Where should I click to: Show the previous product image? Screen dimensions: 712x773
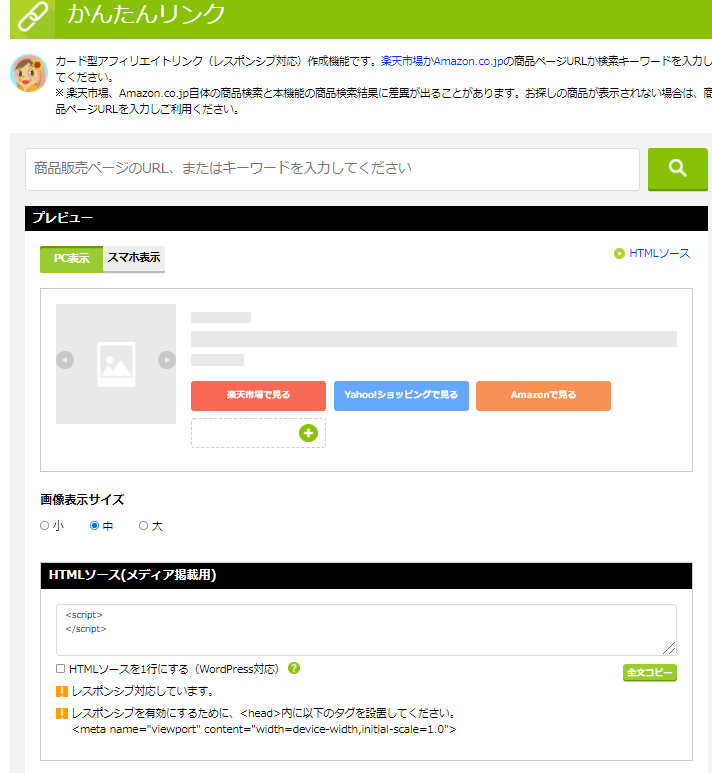[x=65, y=360]
